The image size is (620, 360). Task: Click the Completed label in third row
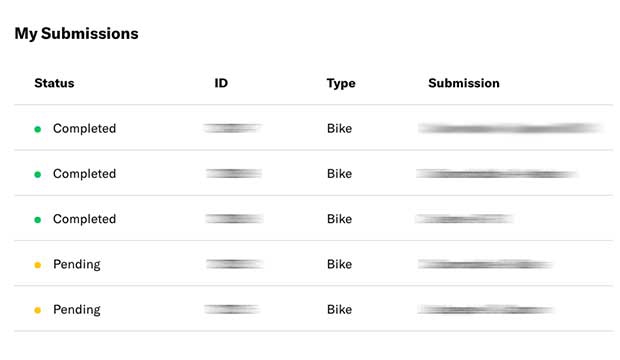point(84,219)
